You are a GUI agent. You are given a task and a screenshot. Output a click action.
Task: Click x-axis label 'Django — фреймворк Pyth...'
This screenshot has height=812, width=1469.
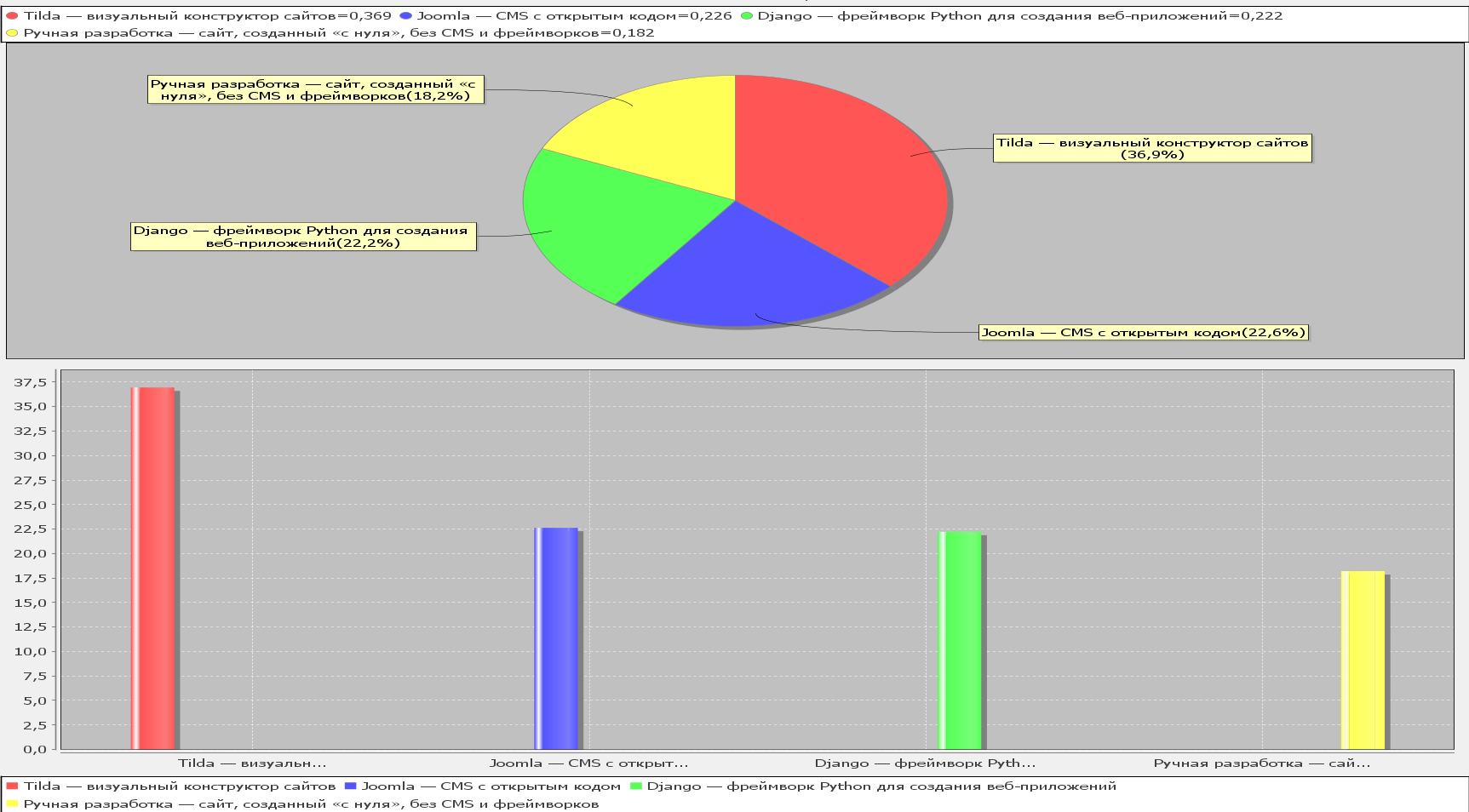(925, 763)
